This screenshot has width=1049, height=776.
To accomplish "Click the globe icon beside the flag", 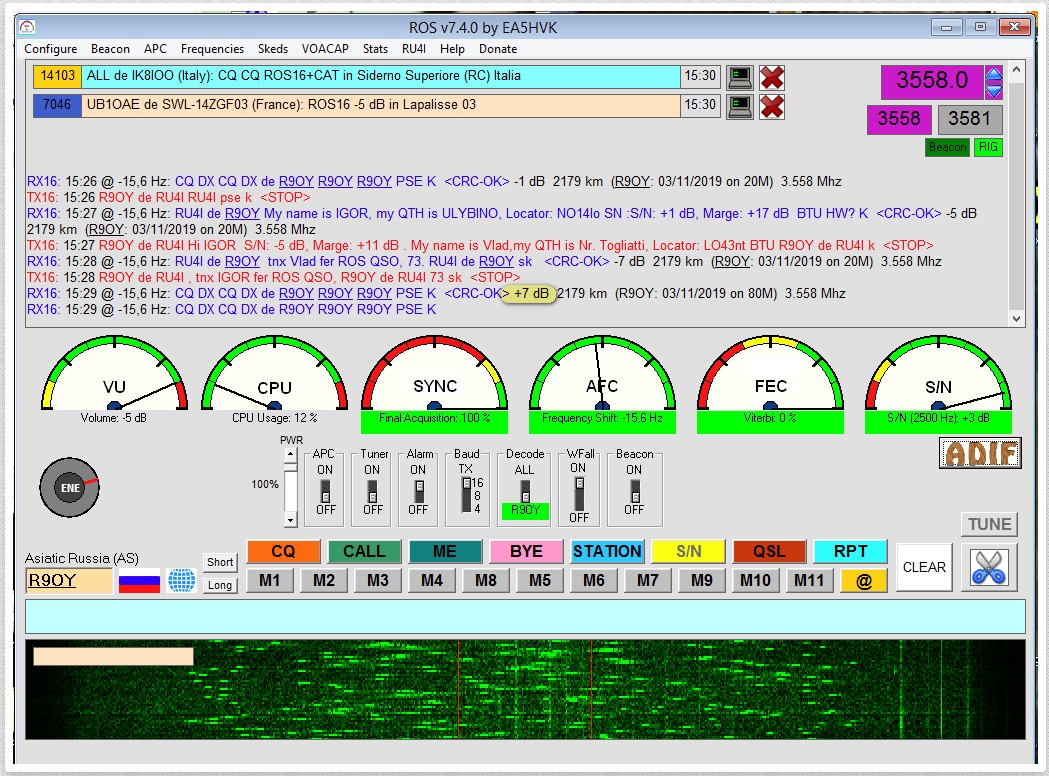I will [x=181, y=580].
